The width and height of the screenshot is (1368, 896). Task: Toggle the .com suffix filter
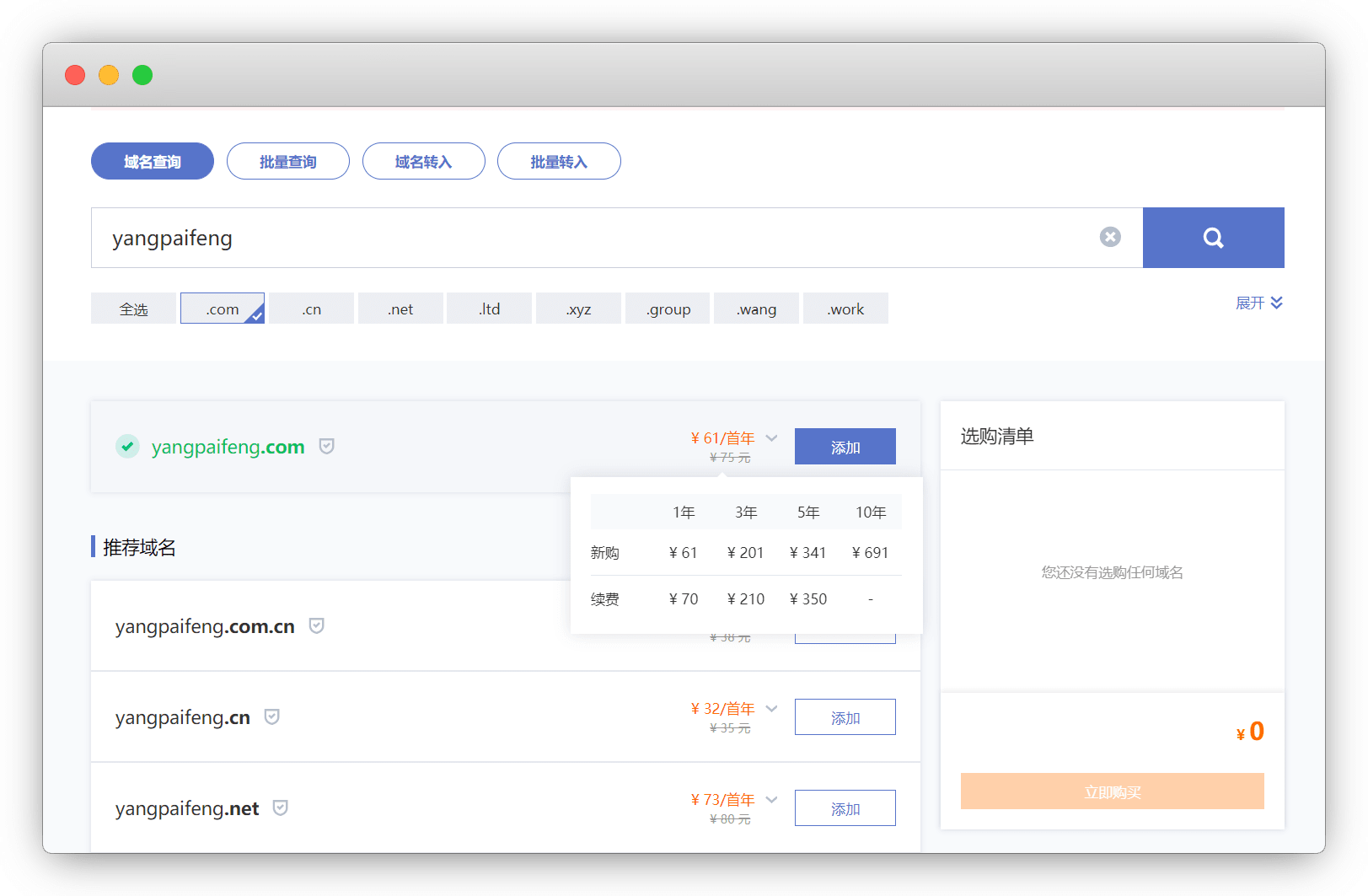[x=223, y=309]
